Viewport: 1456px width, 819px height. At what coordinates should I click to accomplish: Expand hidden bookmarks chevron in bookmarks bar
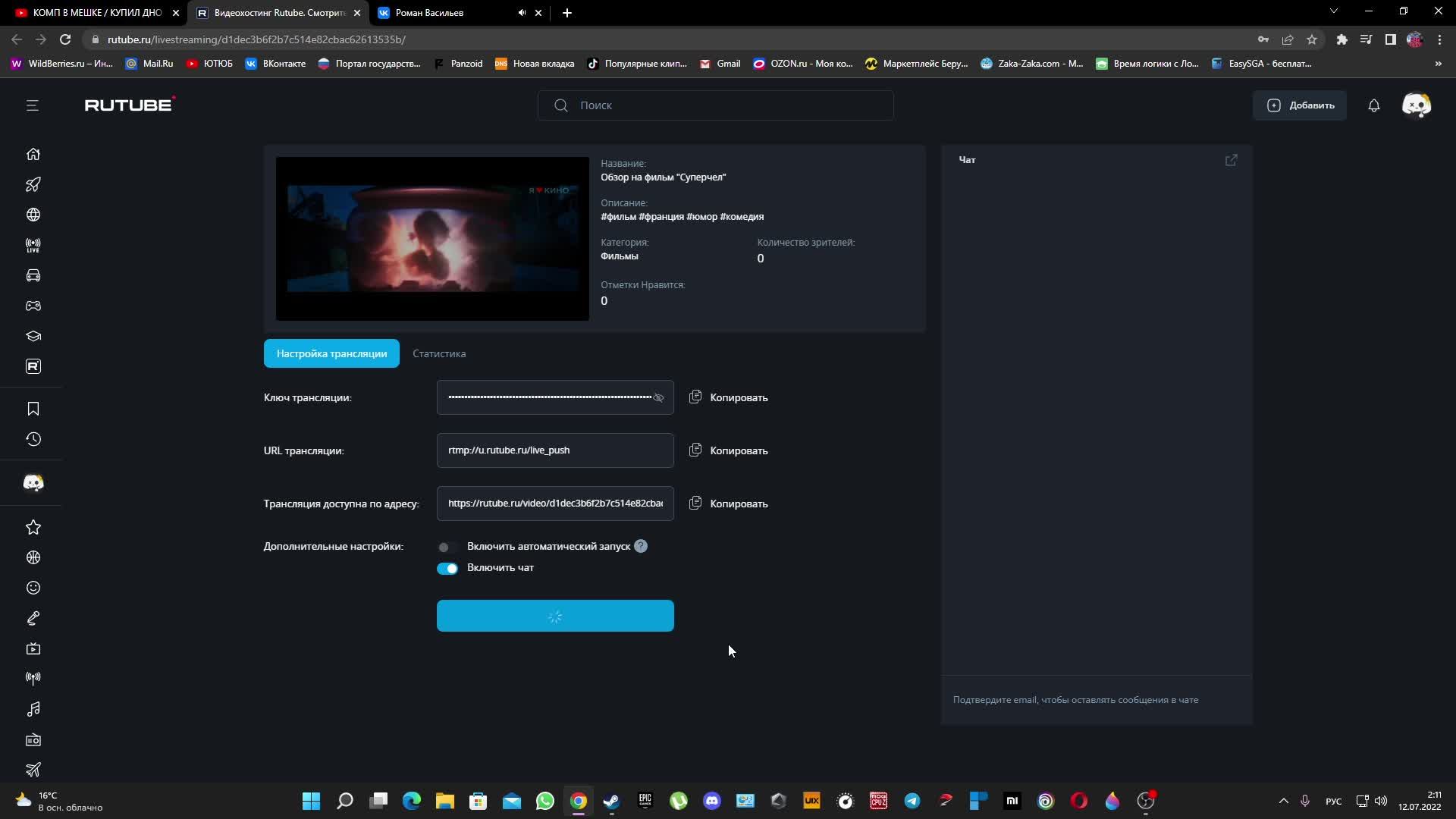(1438, 64)
